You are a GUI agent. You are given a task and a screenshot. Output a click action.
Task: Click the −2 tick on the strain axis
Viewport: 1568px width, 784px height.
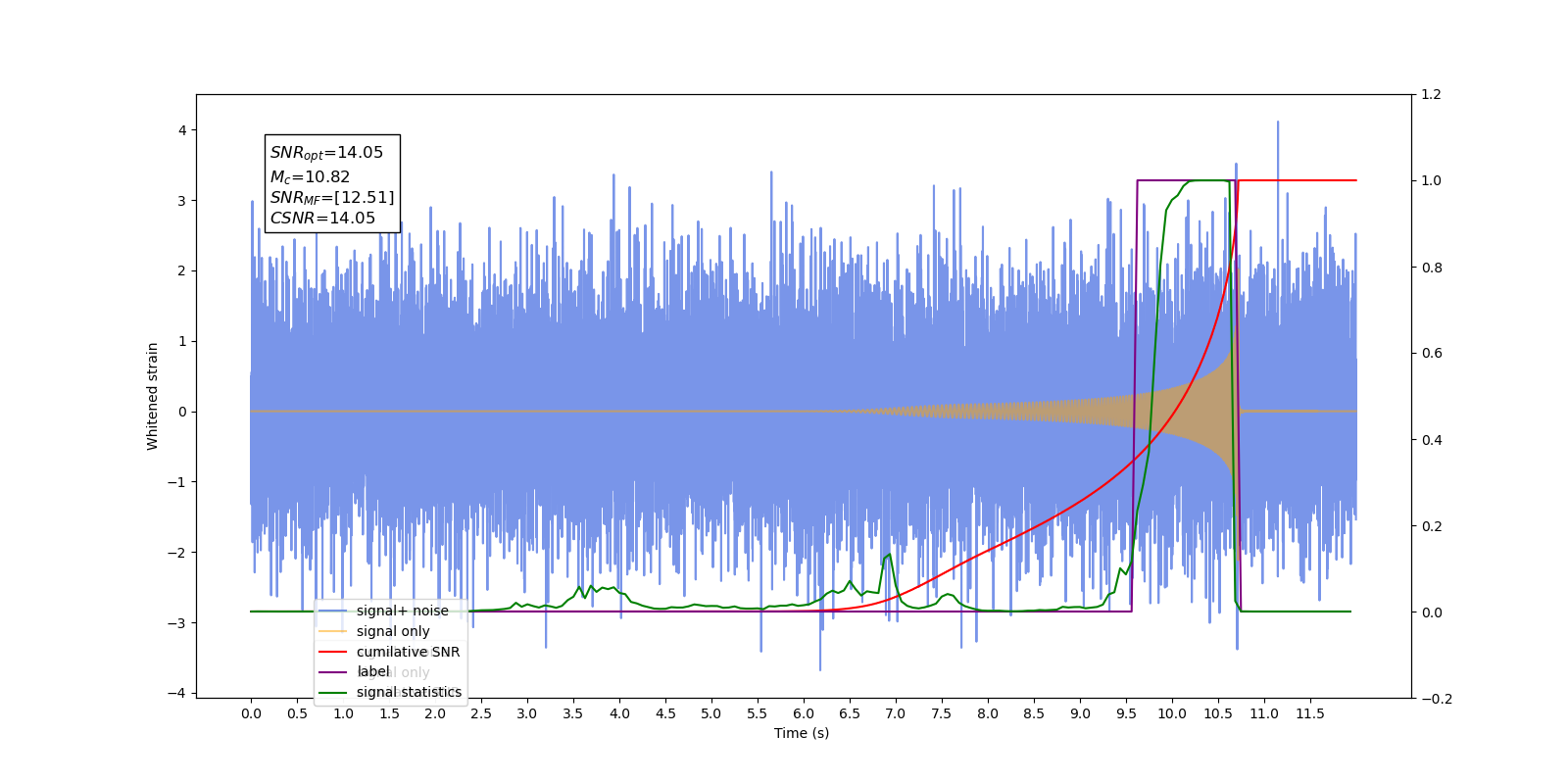click(x=177, y=553)
